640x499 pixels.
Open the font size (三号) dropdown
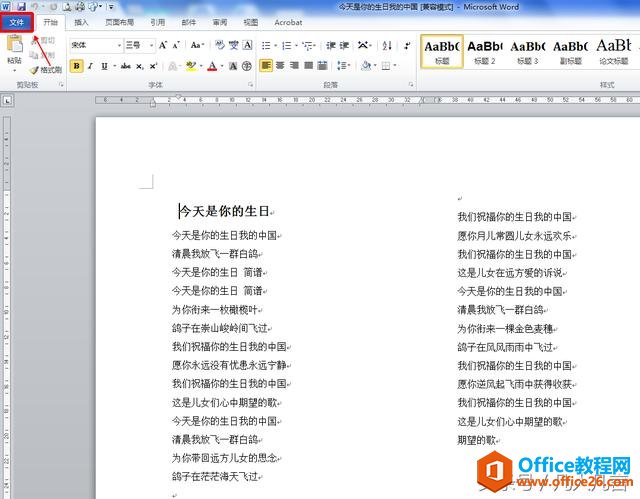pyautogui.click(x=151, y=45)
